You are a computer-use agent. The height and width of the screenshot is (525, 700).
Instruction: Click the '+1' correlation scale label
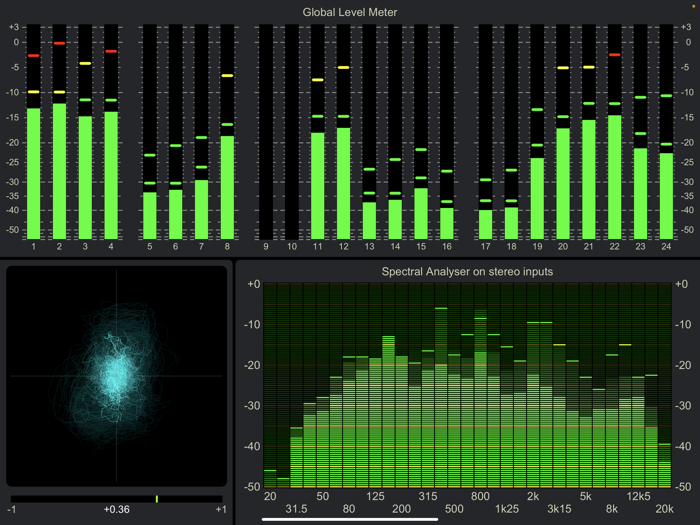tap(221, 509)
